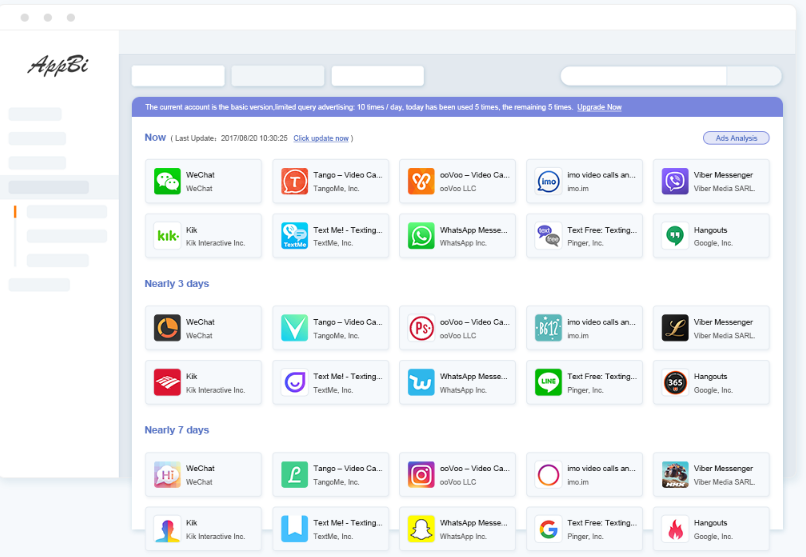Select the teal V-shaped app icon

pyautogui.click(x=295, y=328)
